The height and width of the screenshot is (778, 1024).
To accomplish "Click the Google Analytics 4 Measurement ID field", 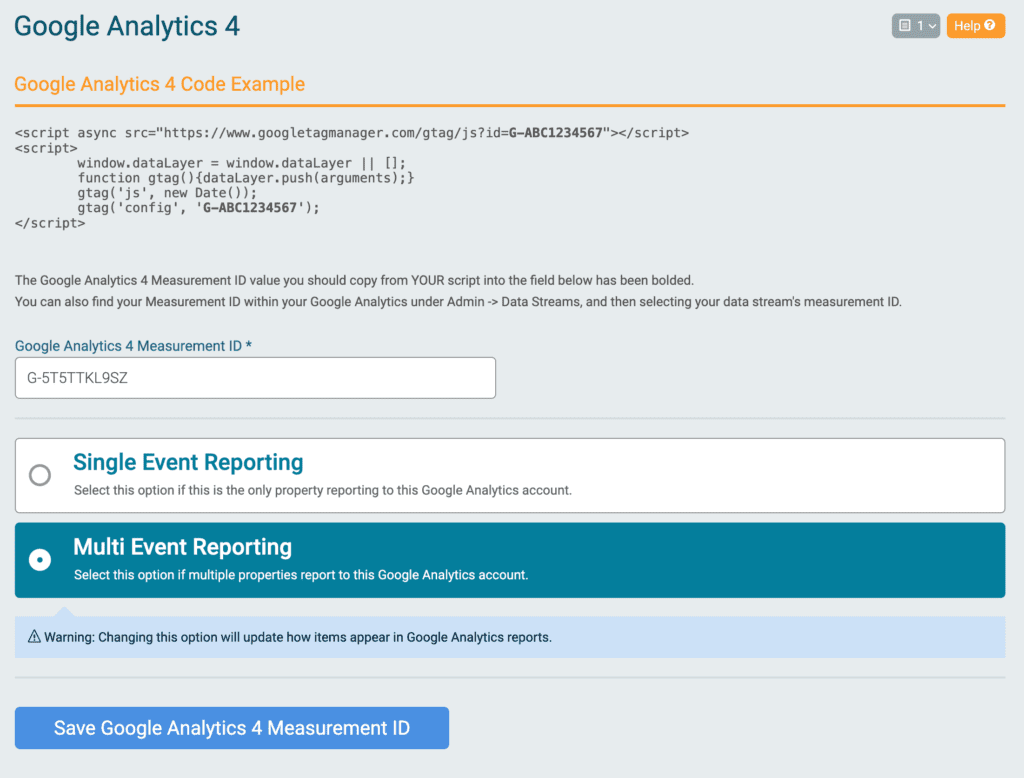I will click(255, 378).
